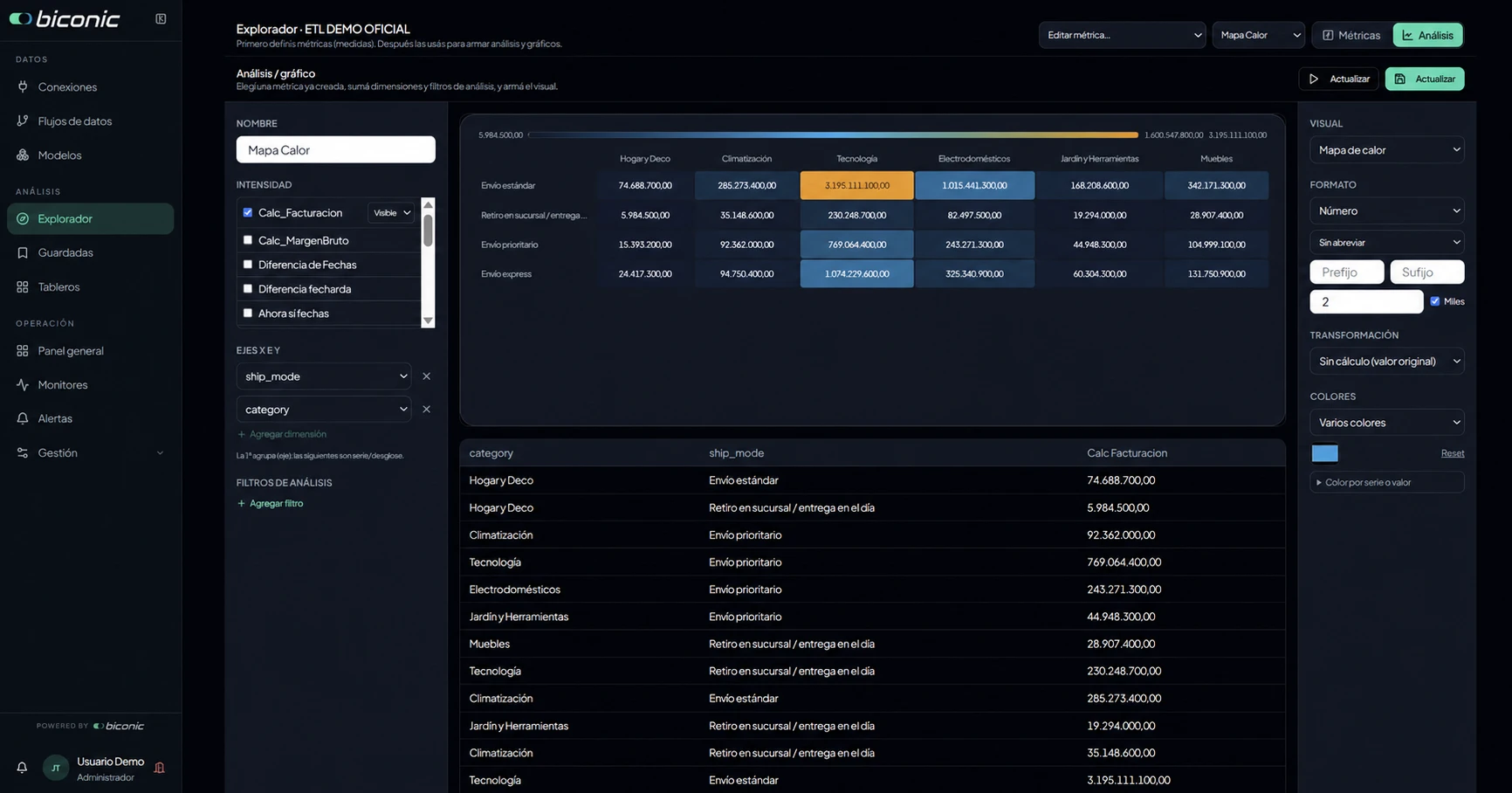Toggle the Miles thousands separator checkbox
The image size is (1512, 793).
tap(1434, 301)
